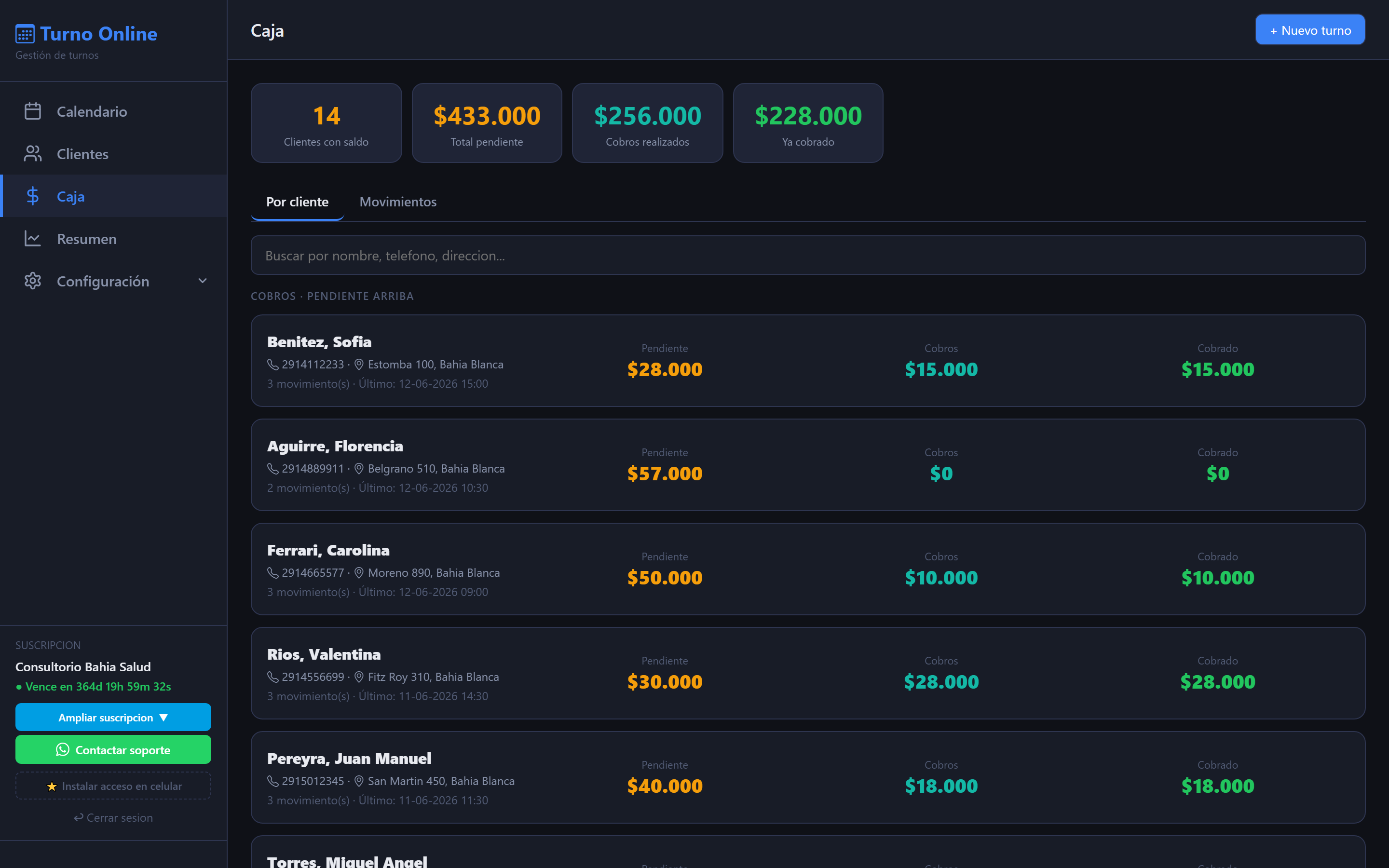Image resolution: width=1389 pixels, height=868 pixels.
Task: Open the Benitez, Sofia client name
Action: coord(319,341)
